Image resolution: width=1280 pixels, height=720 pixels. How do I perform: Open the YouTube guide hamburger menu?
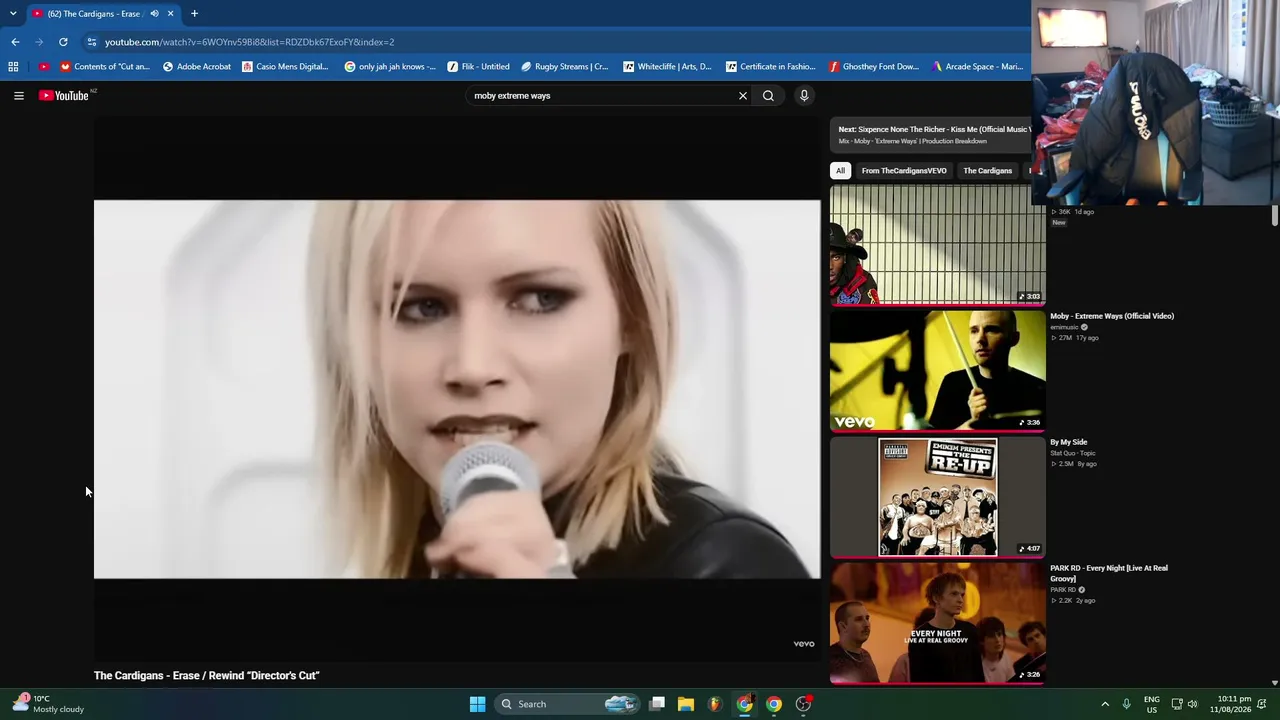point(19,96)
